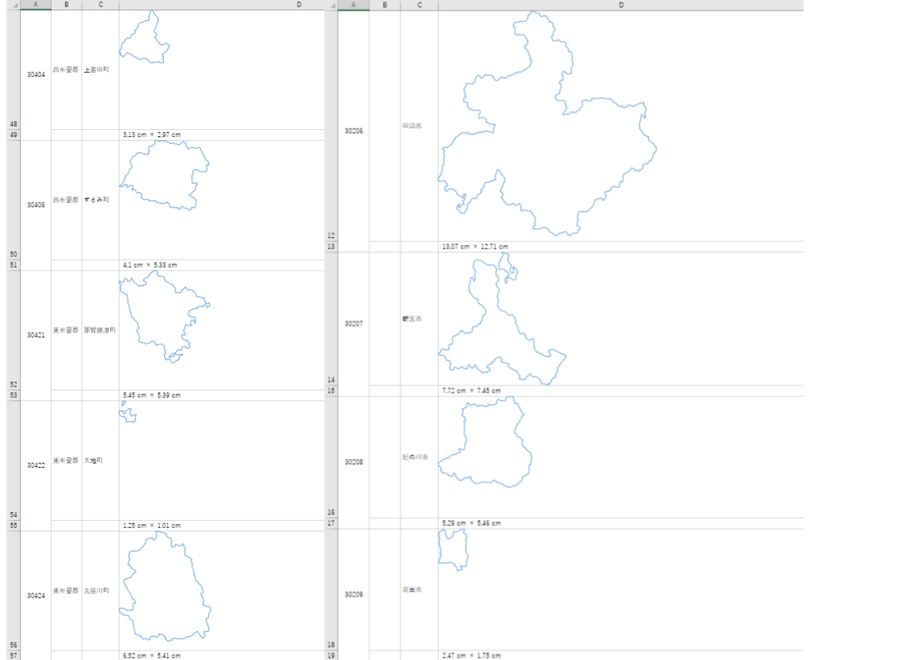Image resolution: width=924 pixels, height=660 pixels.
Task: Select map outline shape in row 14
Action: [x=502, y=319]
